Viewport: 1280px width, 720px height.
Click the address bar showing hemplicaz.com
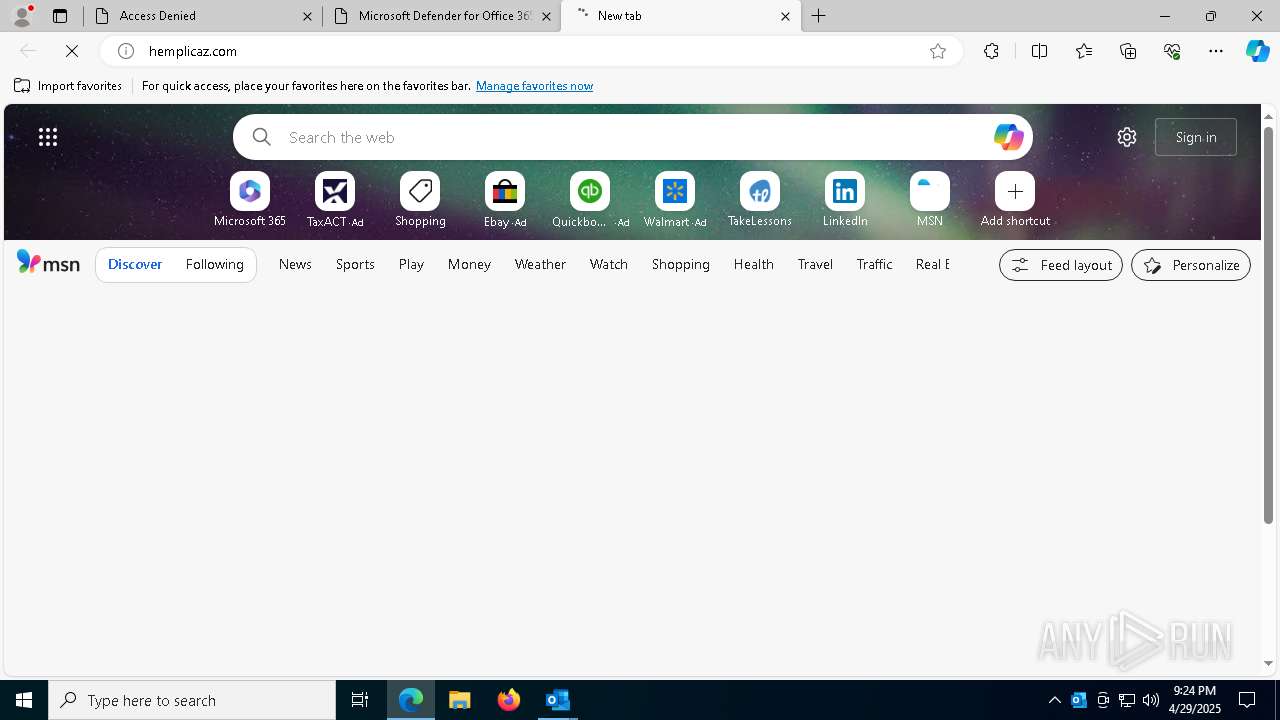pos(530,51)
